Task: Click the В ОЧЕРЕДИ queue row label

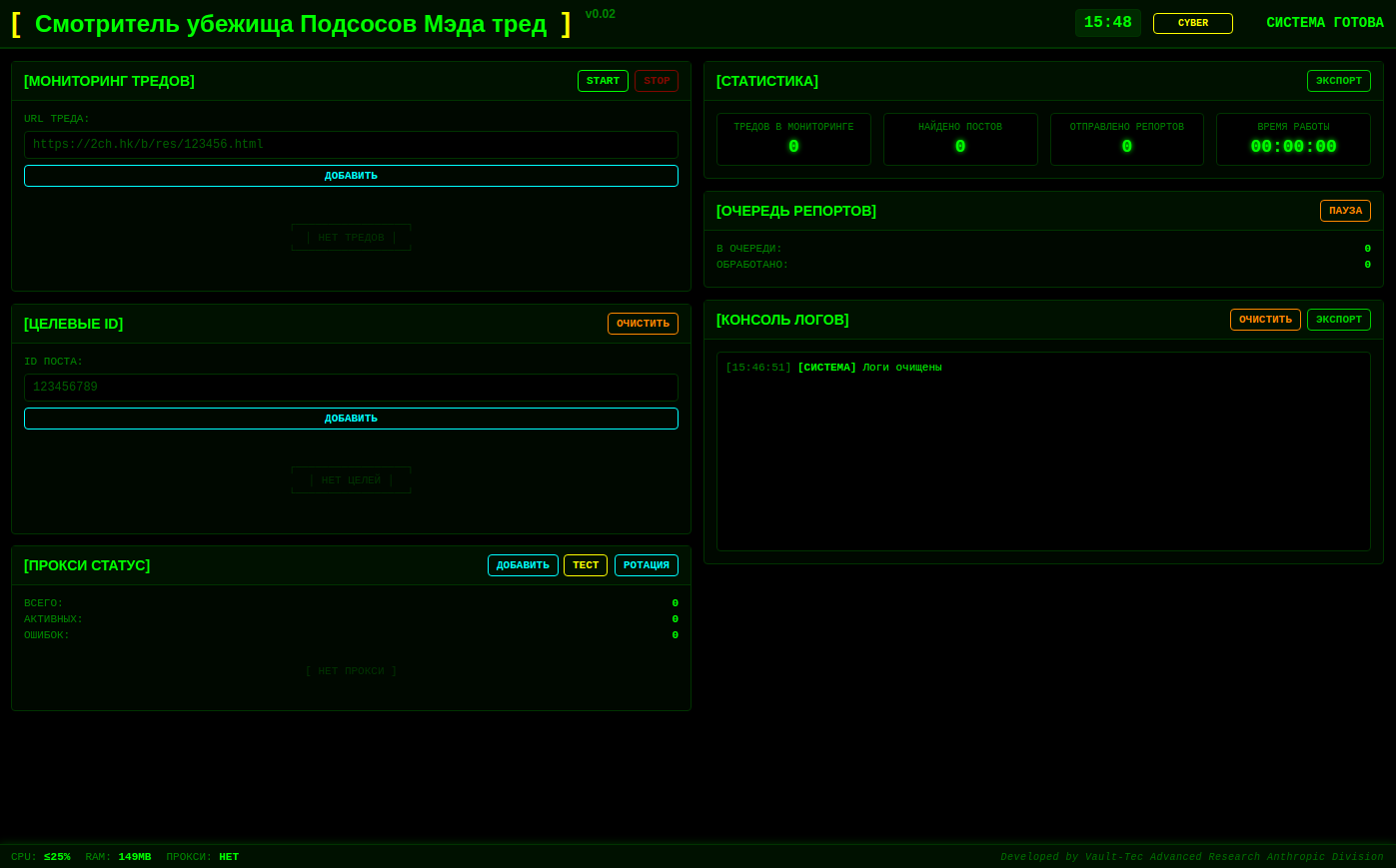Action: click(749, 249)
